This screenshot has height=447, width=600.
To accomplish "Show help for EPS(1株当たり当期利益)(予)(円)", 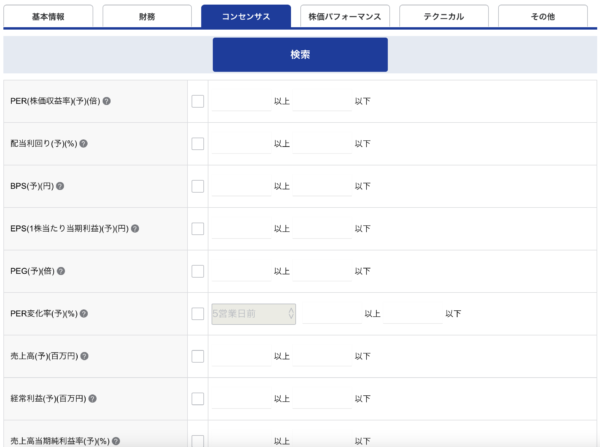I will tap(135, 229).
